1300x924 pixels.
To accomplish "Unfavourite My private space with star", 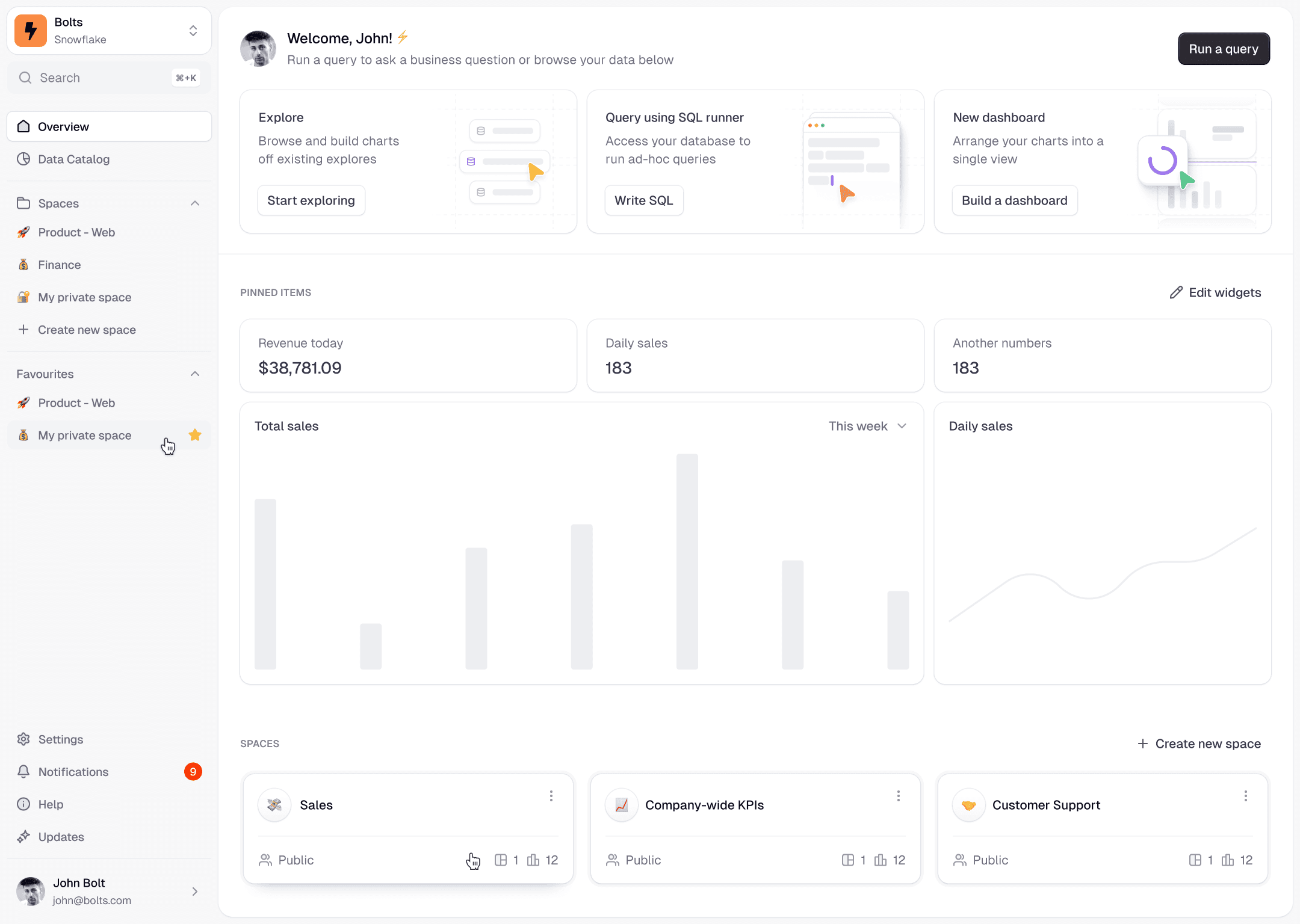I will (195, 435).
